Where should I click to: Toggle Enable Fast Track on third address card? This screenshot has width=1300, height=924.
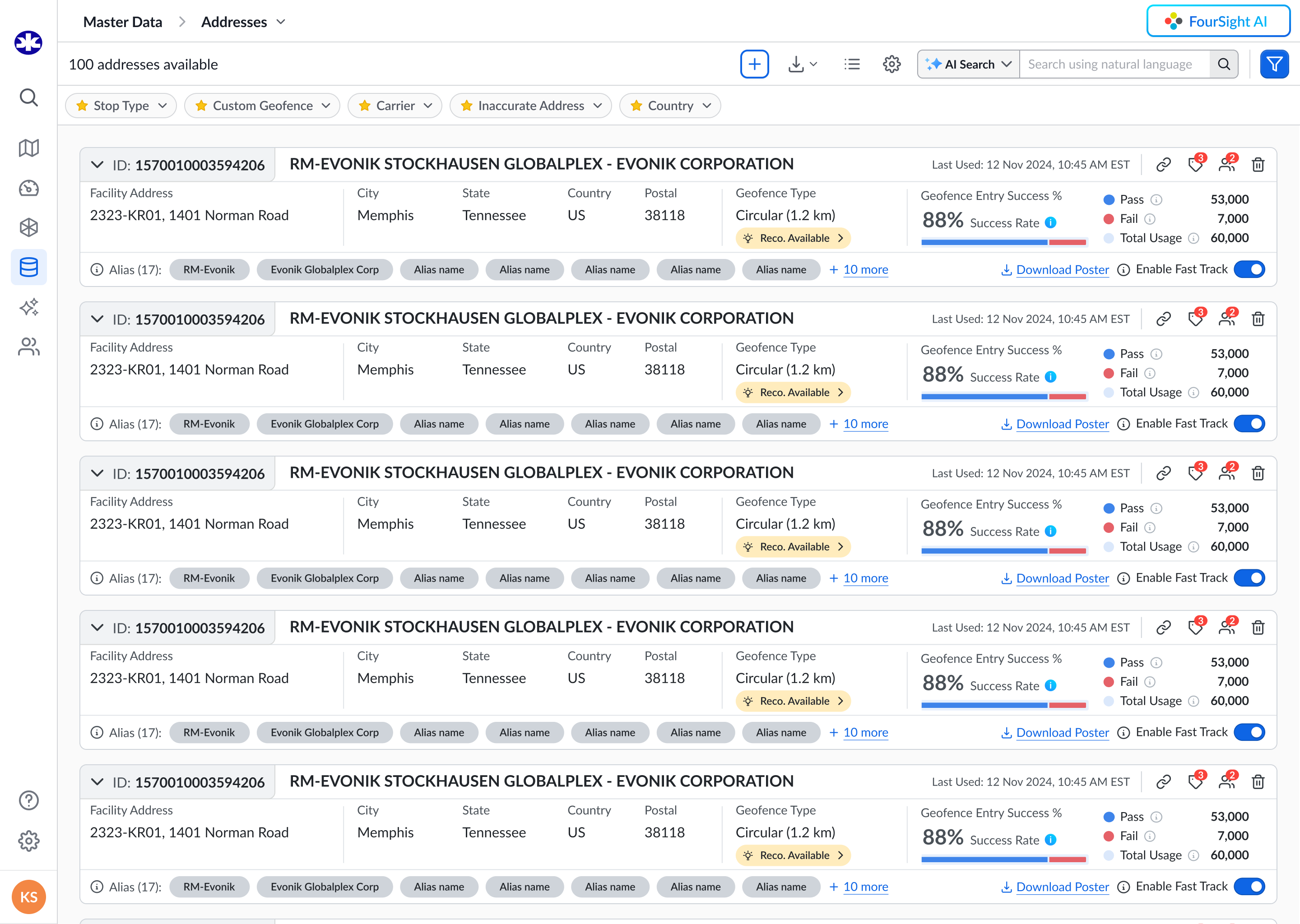(x=1249, y=577)
